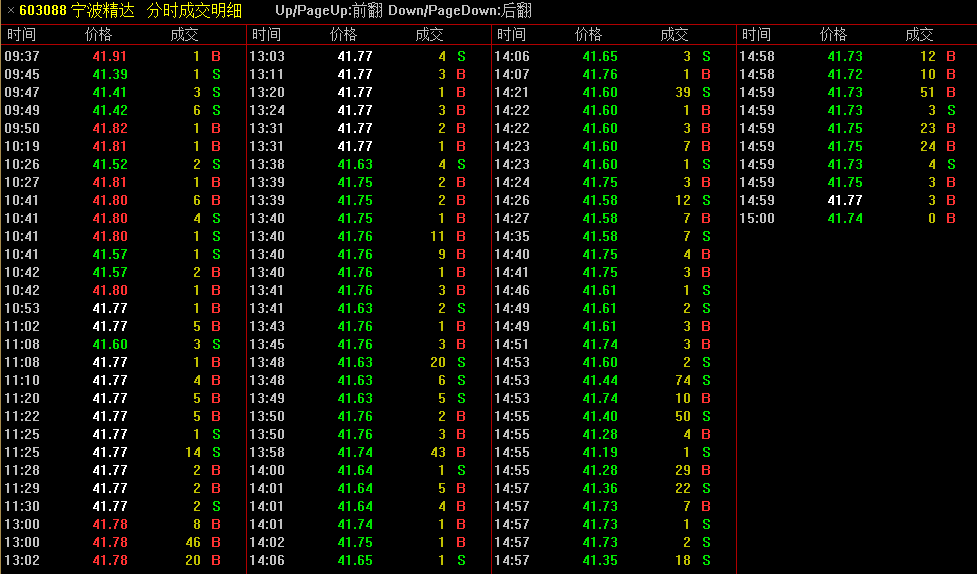
Task: Select volume 9 in the 13:40 row
Action: coord(442,255)
